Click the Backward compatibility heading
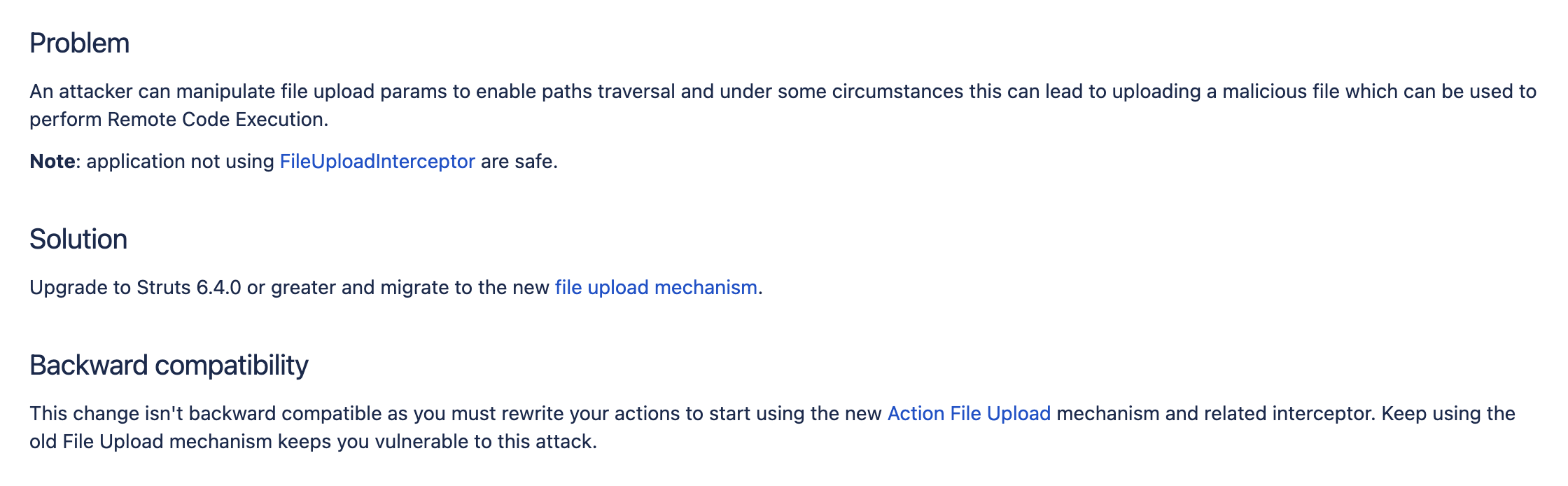The width and height of the screenshot is (1568, 486). [169, 366]
